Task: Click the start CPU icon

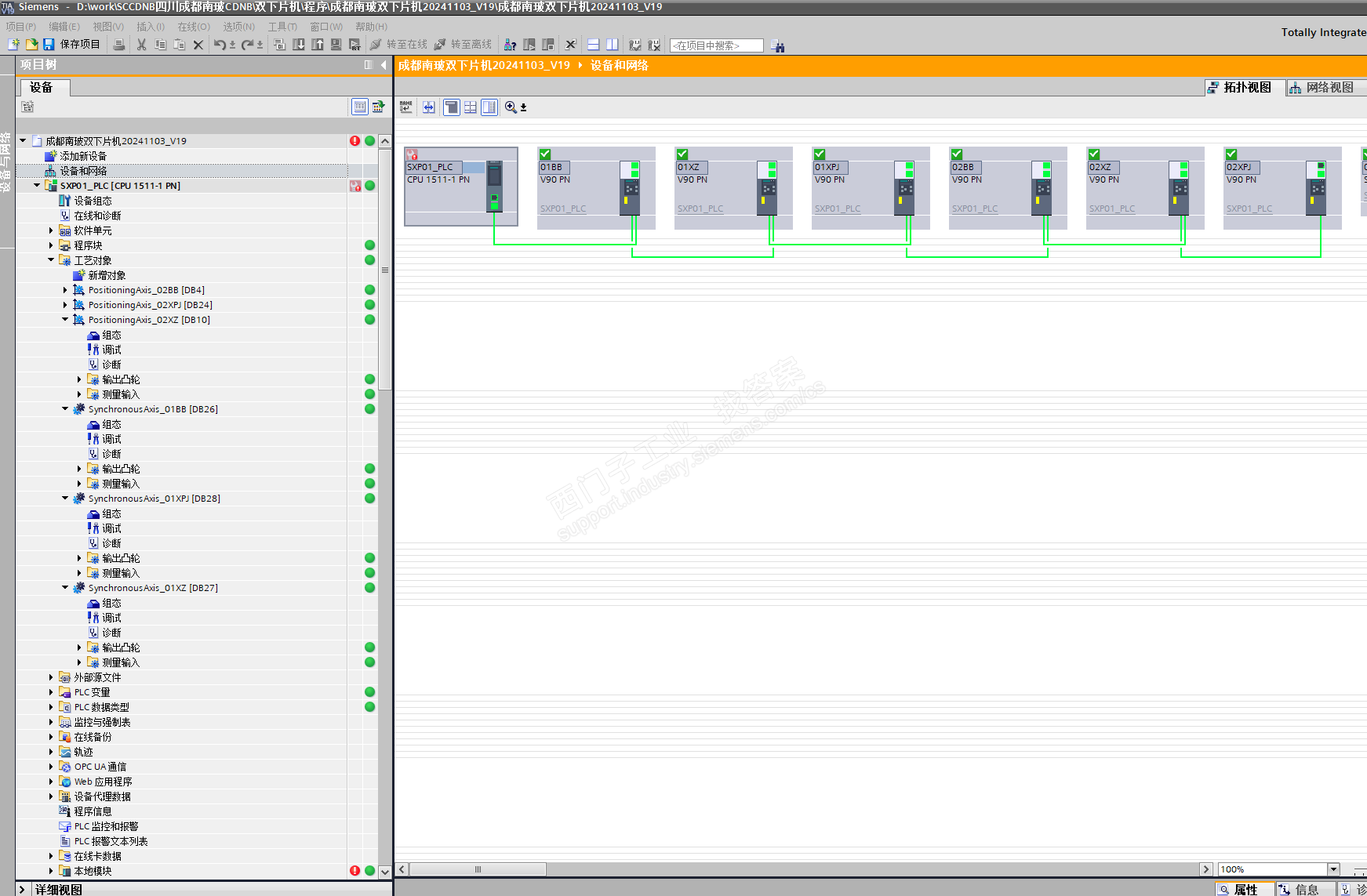Action: point(529,45)
